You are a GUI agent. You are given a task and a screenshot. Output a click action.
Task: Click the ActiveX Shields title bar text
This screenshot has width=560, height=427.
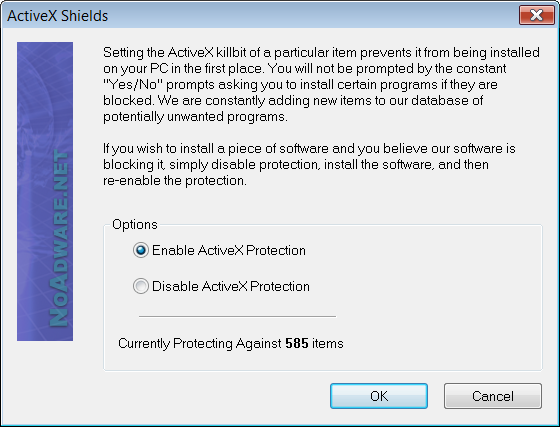pyautogui.click(x=58, y=16)
